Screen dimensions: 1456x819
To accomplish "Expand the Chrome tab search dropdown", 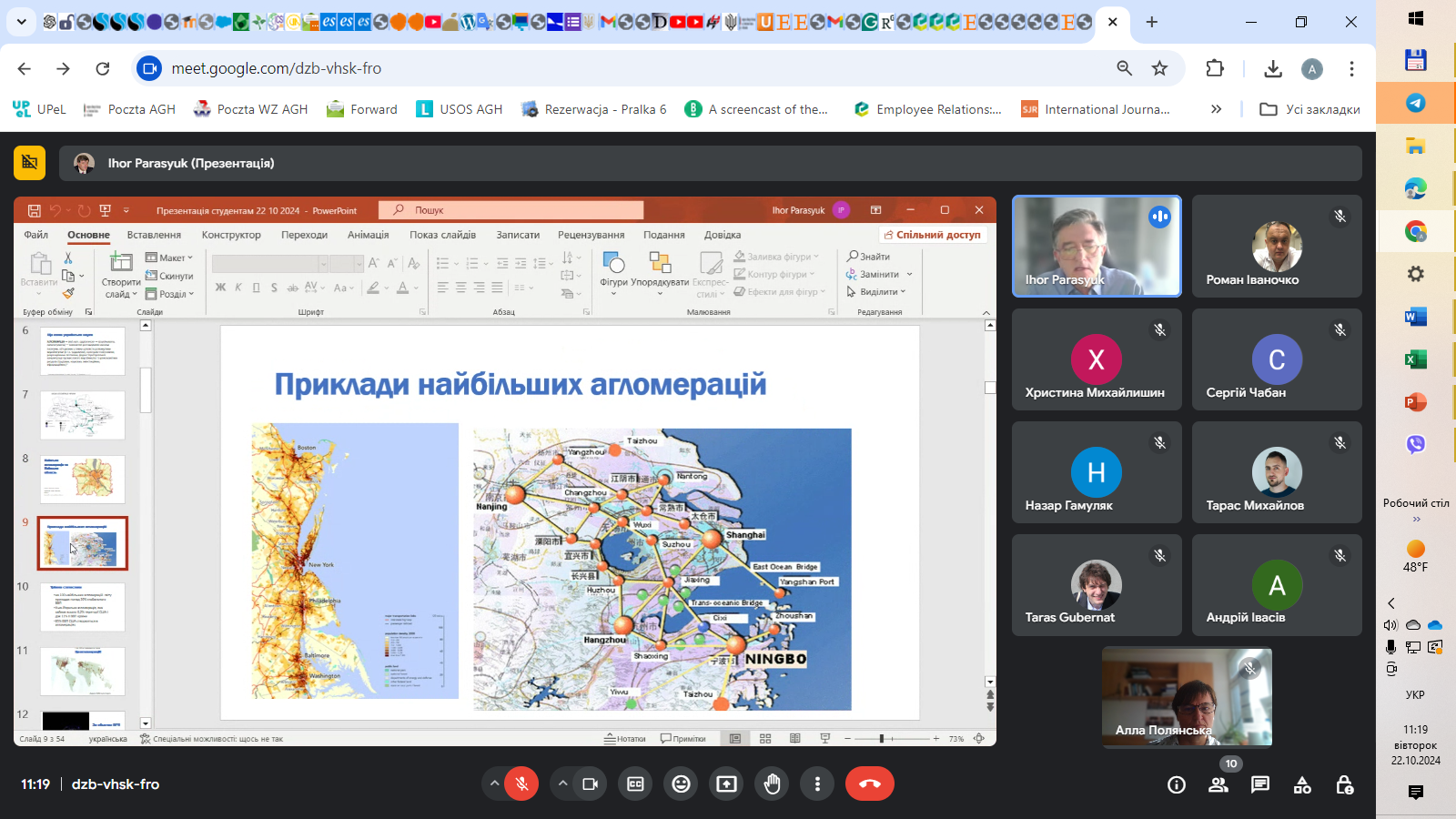I will pos(21,22).
